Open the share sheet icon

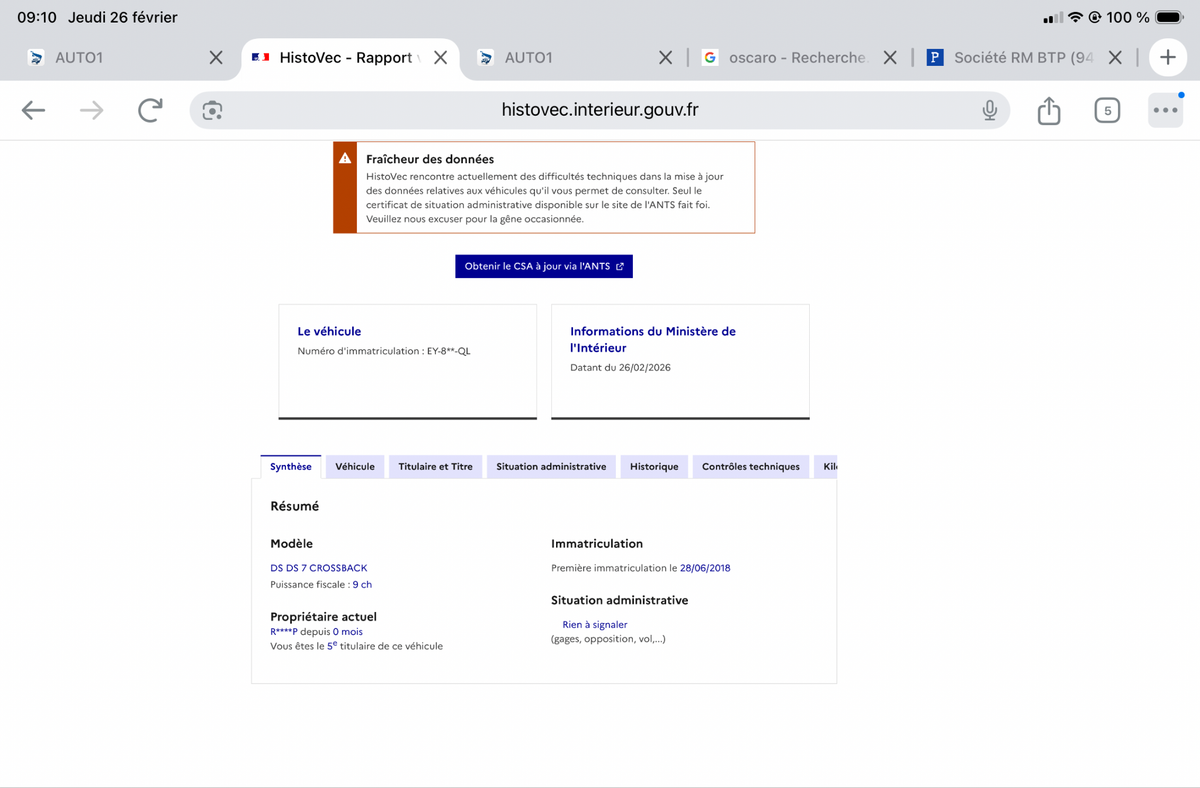[1049, 110]
